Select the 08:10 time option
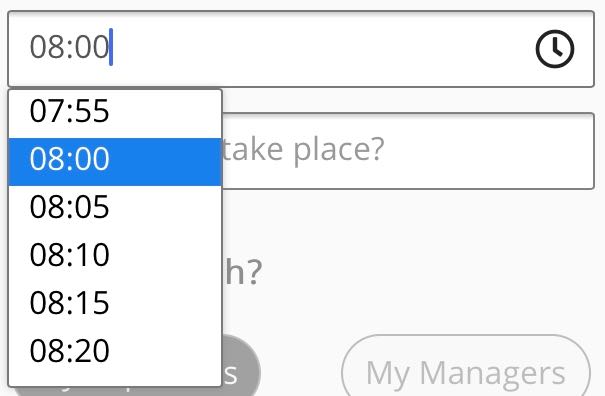The width and height of the screenshot is (605, 396). pyautogui.click(x=115, y=257)
